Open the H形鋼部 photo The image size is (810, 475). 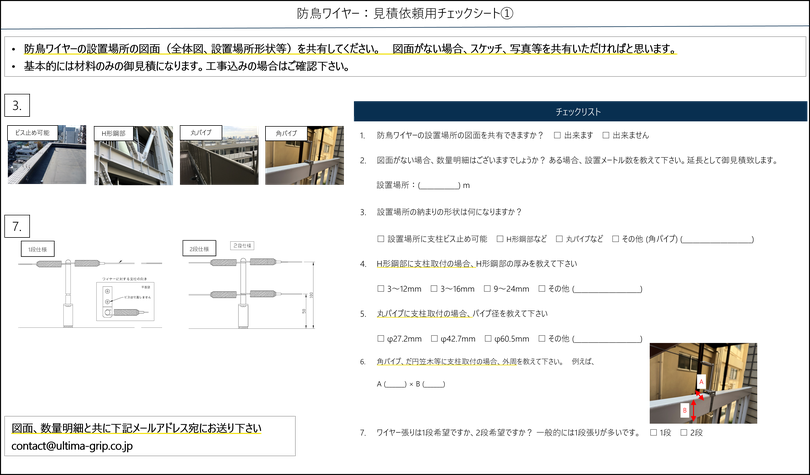pos(133,155)
